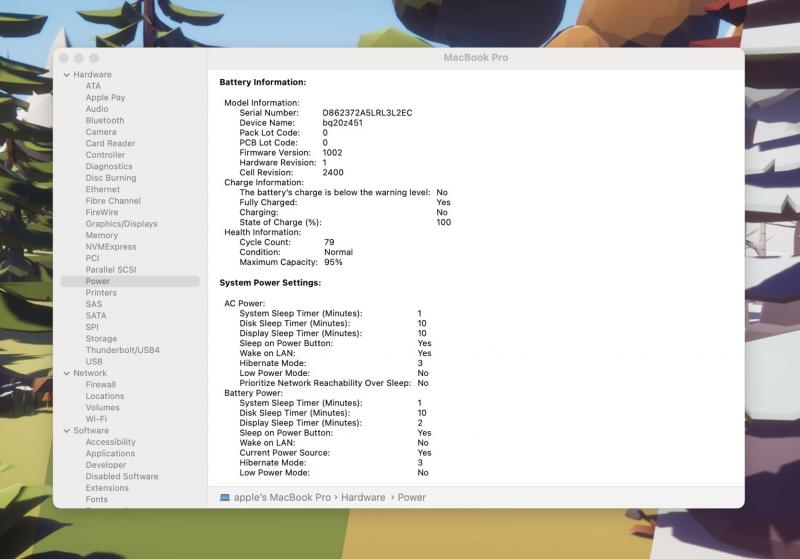Click the Cell Revision value 2400

pyautogui.click(x=333, y=172)
